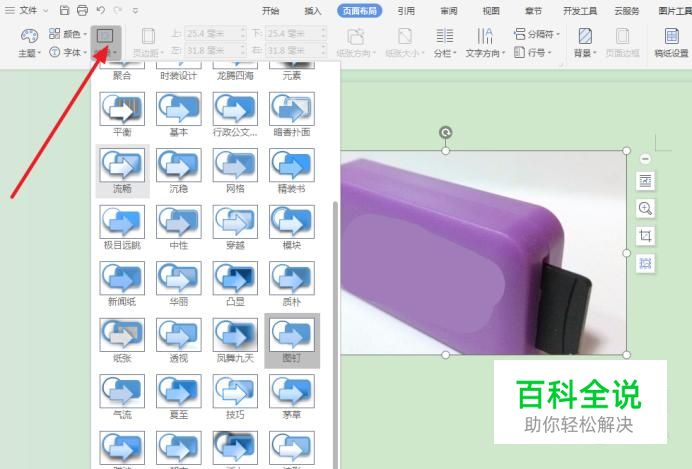Select the 夏至 effect
The height and width of the screenshot is (469, 692).
tap(179, 396)
